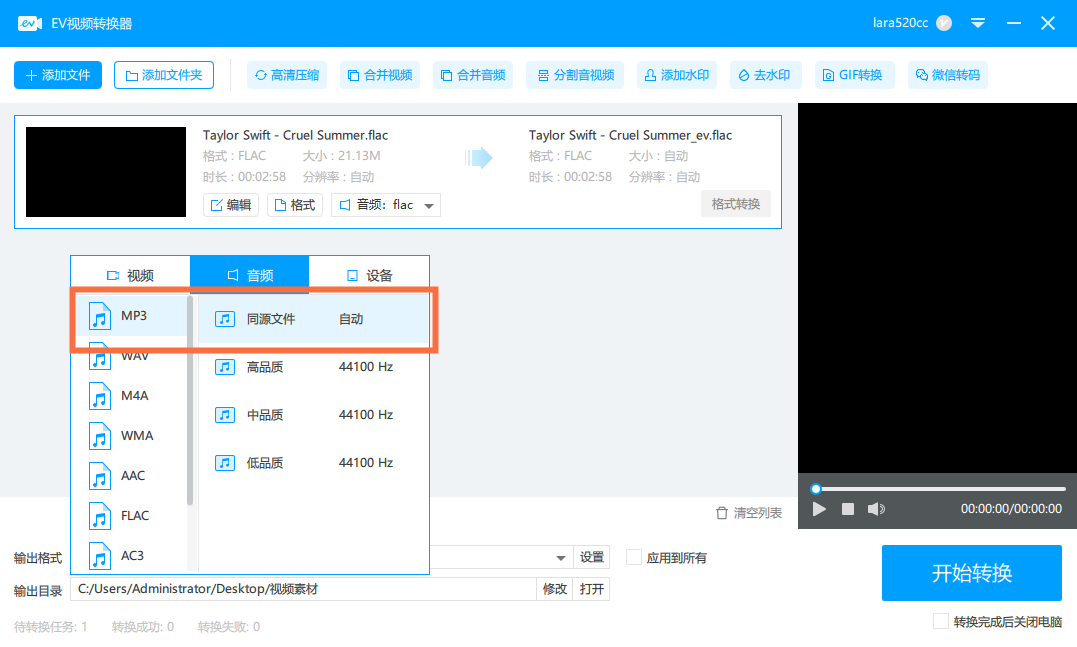Click the preview progress slider

(940, 489)
